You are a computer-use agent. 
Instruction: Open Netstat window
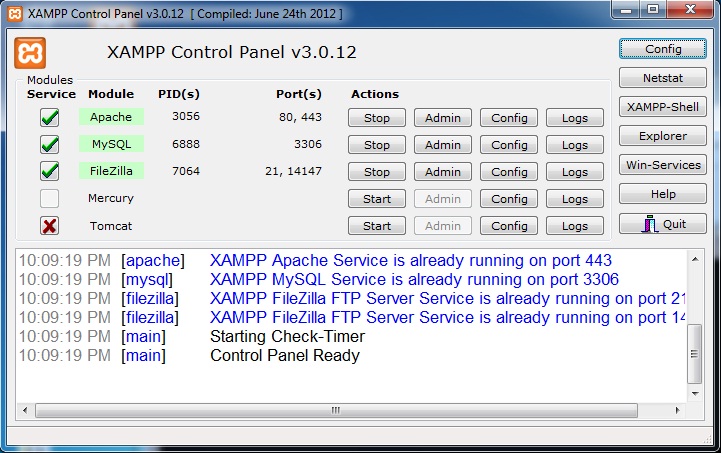(x=663, y=78)
